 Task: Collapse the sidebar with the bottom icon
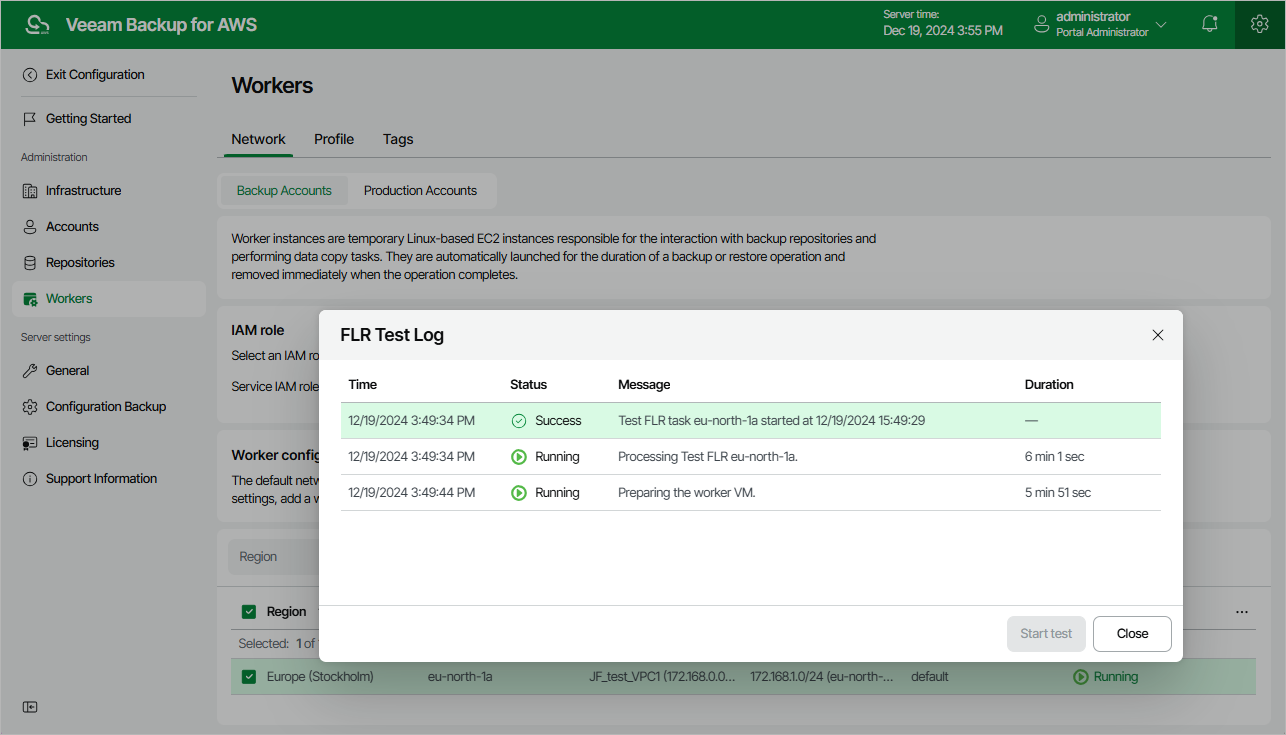(30, 707)
